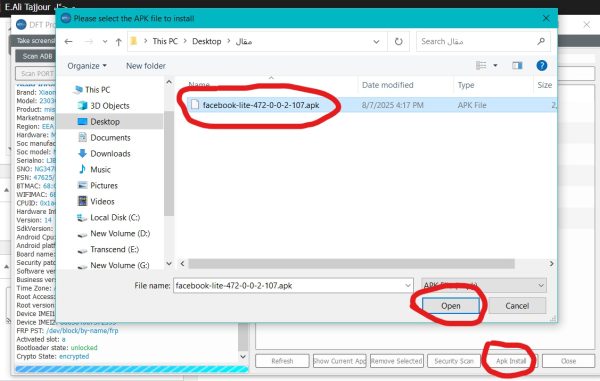Click Show Current App in DFT Pro
Viewport: 600px width, 381px height.
[339, 361]
